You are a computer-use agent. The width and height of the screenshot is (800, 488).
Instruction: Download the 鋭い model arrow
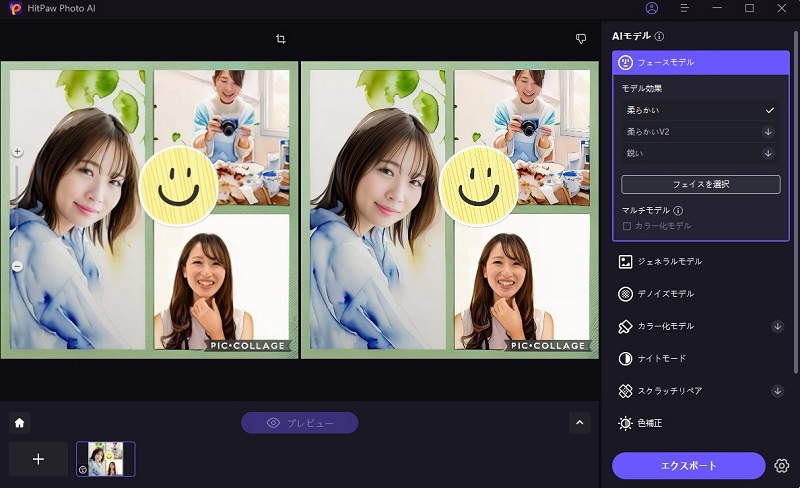coord(768,153)
